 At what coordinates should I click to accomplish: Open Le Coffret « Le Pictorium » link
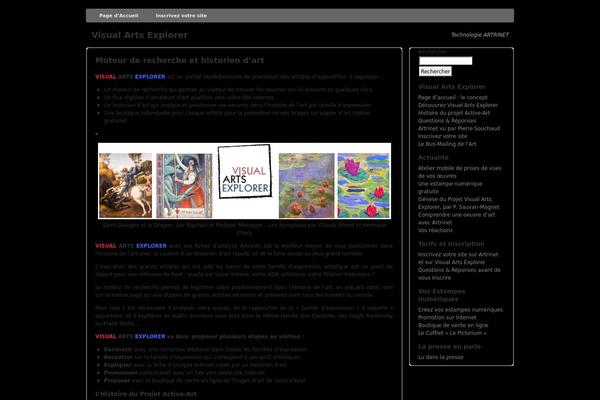point(452,333)
